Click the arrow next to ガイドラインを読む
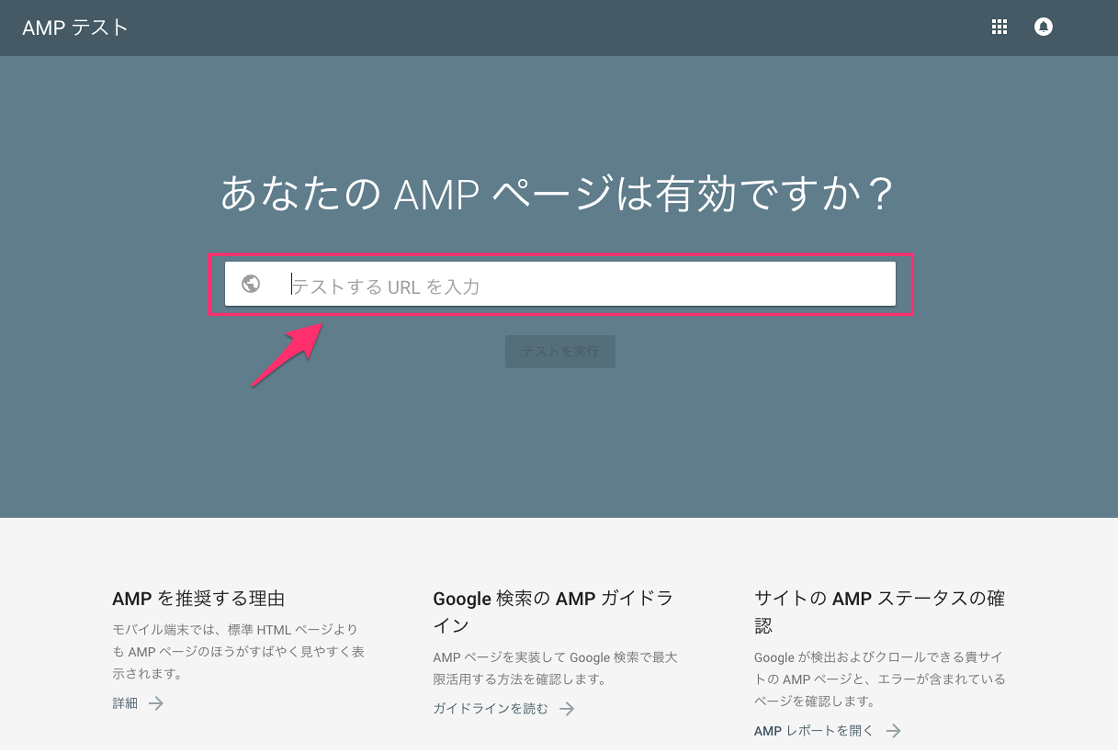1118x750 pixels. tap(567, 709)
